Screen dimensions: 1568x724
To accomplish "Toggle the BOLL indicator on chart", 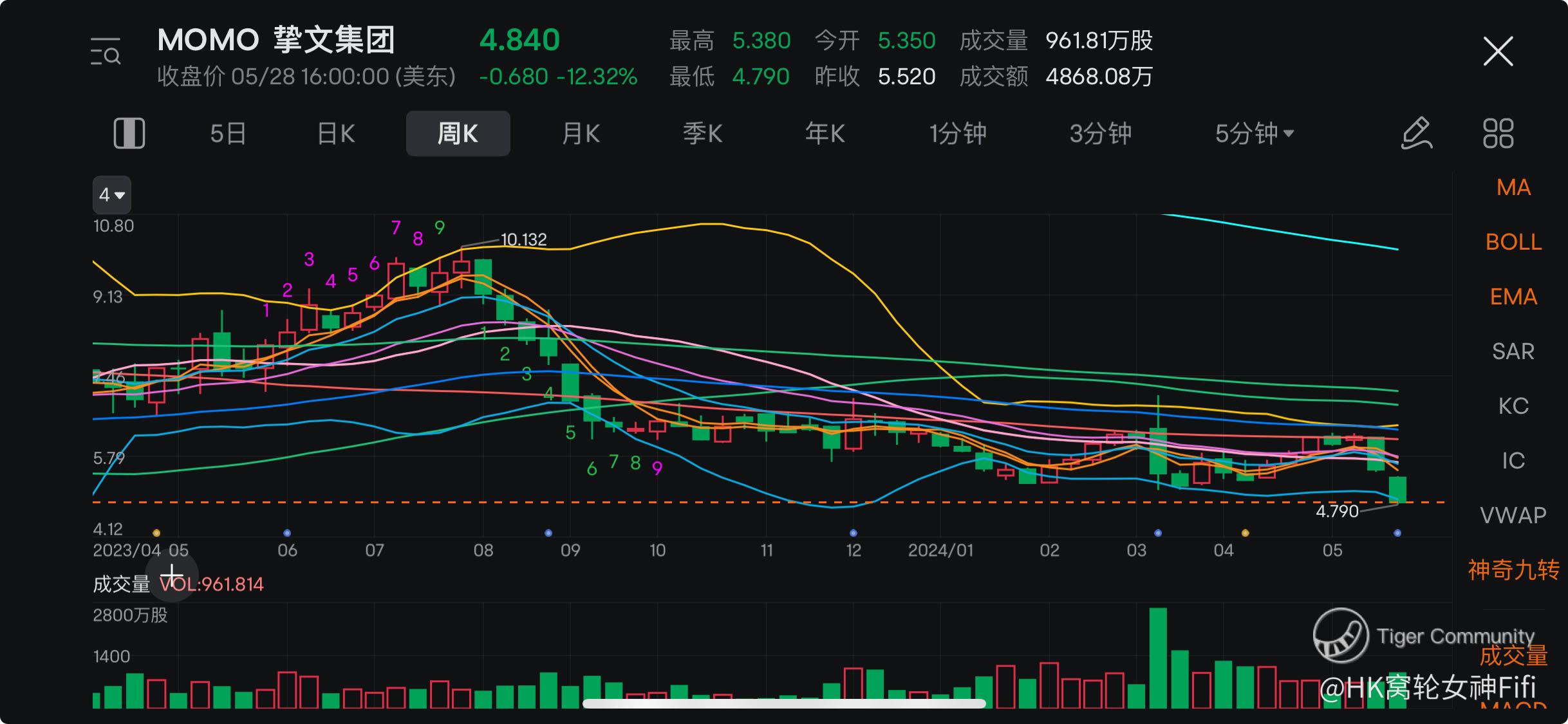I will [x=1513, y=242].
